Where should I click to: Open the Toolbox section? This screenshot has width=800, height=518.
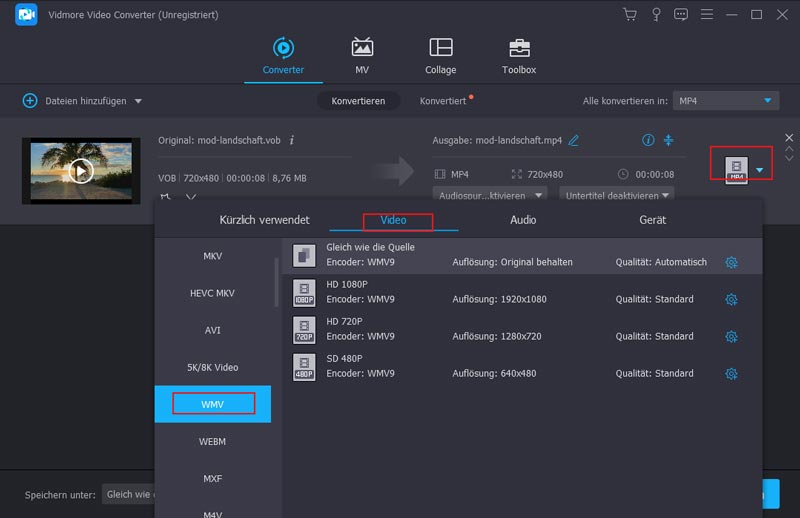tap(519, 56)
